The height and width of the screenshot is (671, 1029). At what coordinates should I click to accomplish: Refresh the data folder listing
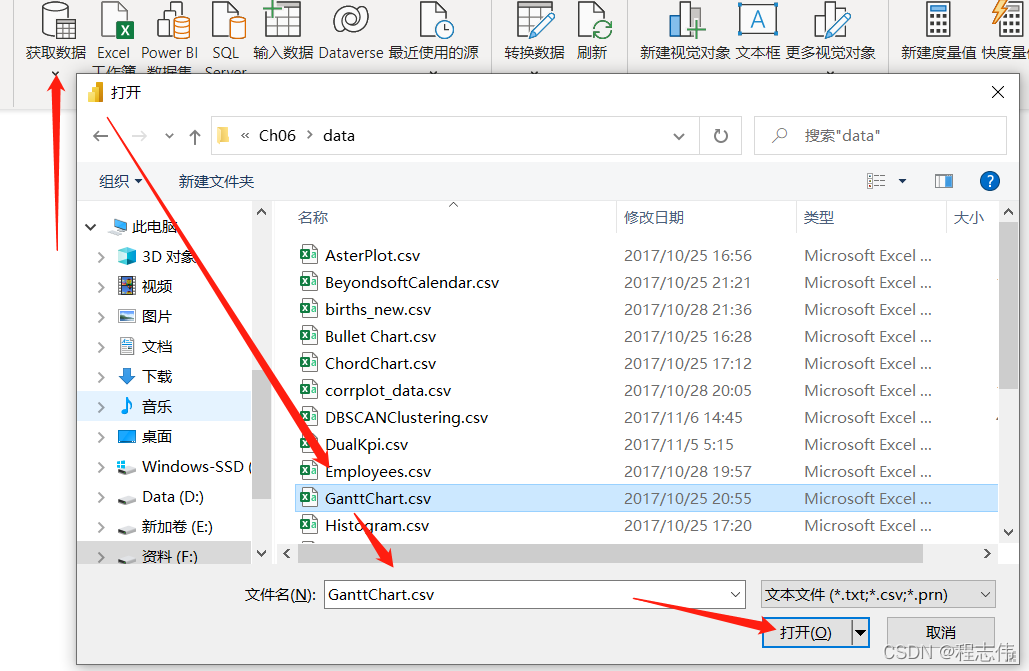(x=721, y=136)
